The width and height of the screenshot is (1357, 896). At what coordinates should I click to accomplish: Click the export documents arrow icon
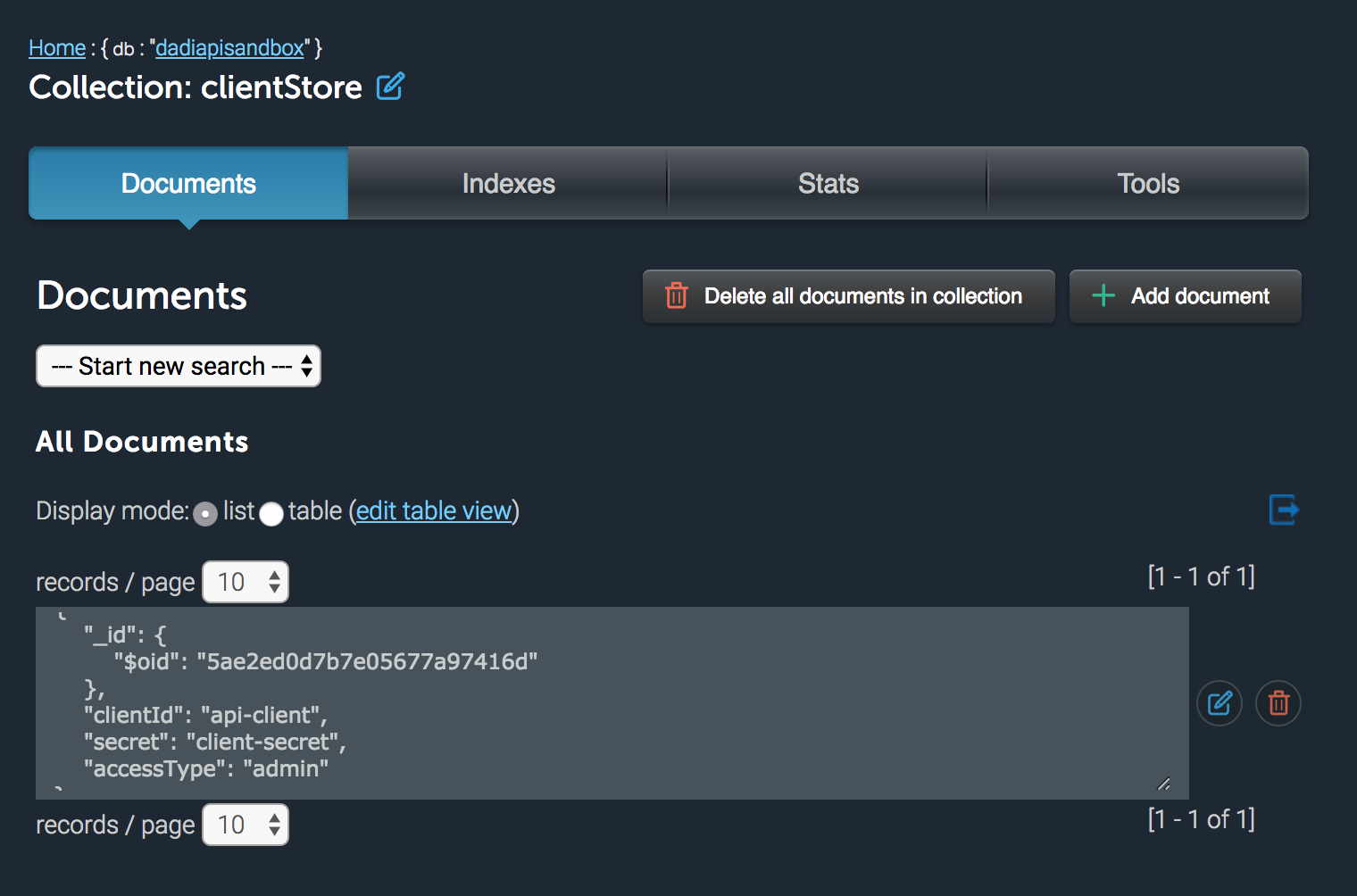[x=1284, y=510]
